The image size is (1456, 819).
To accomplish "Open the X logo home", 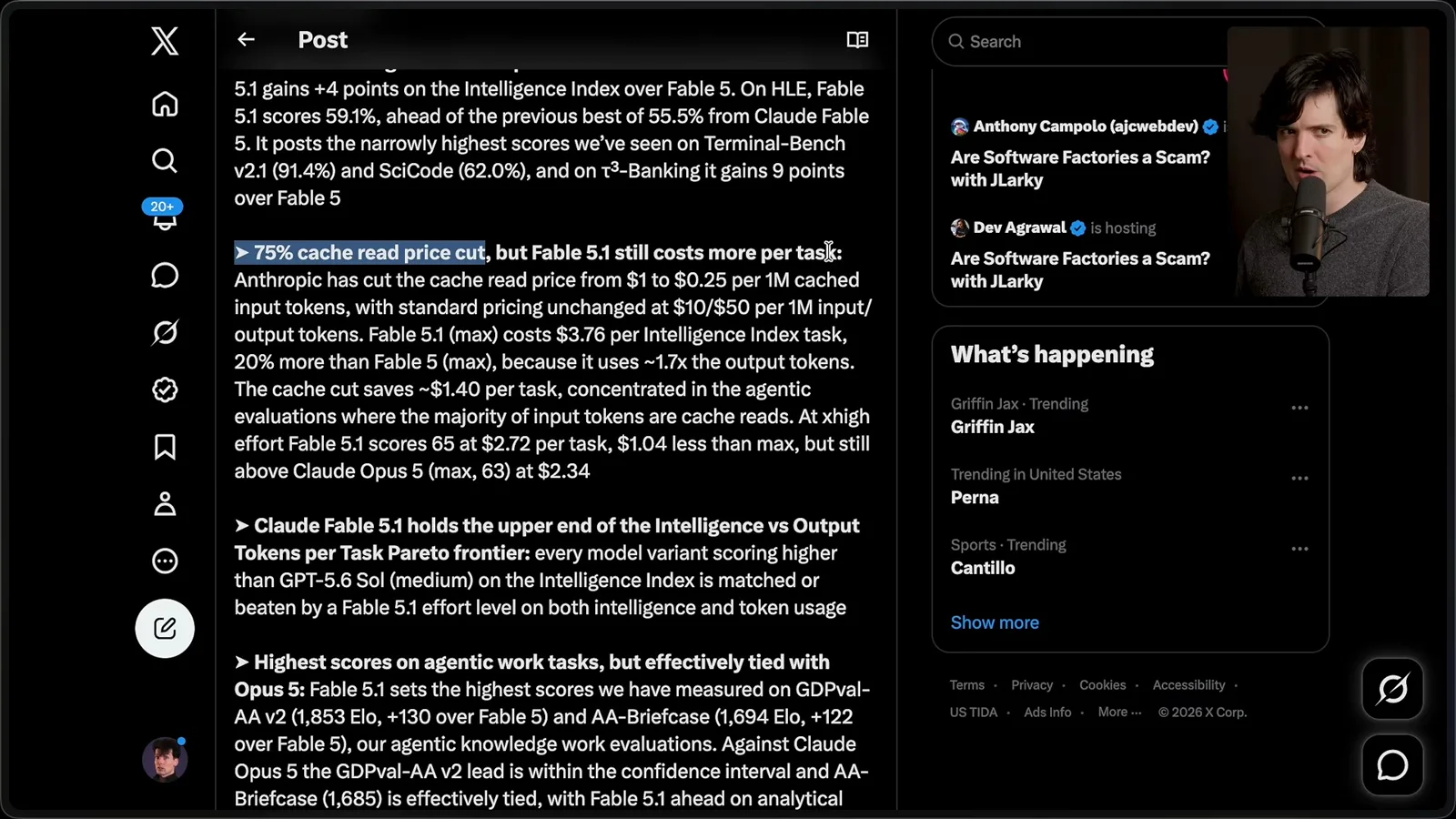I will (x=165, y=41).
